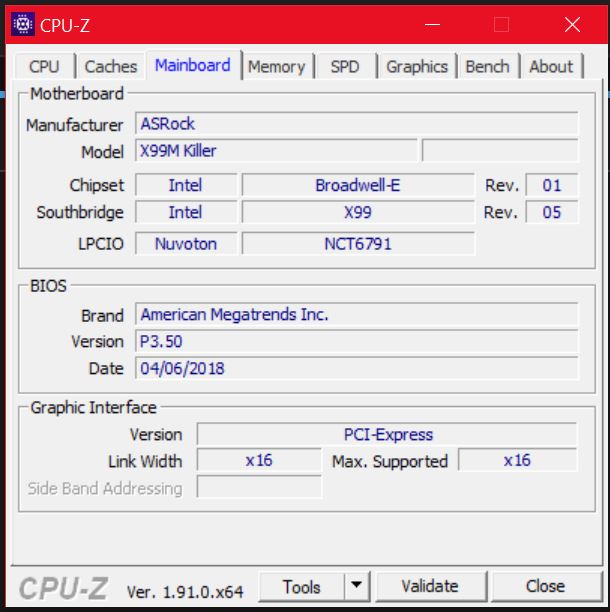610x612 pixels.
Task: Open the SPD tab
Action: click(x=345, y=66)
